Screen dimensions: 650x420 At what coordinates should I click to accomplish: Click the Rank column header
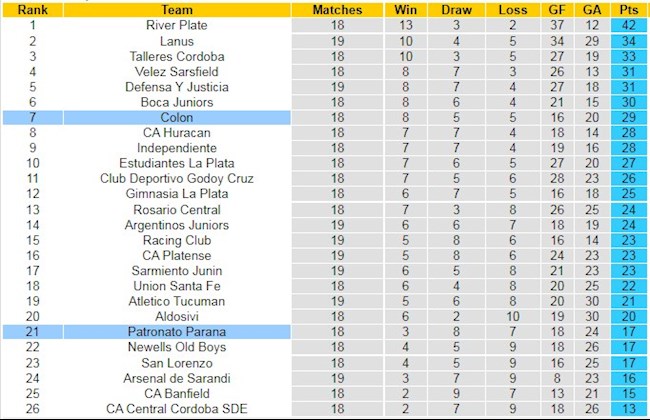32,10
